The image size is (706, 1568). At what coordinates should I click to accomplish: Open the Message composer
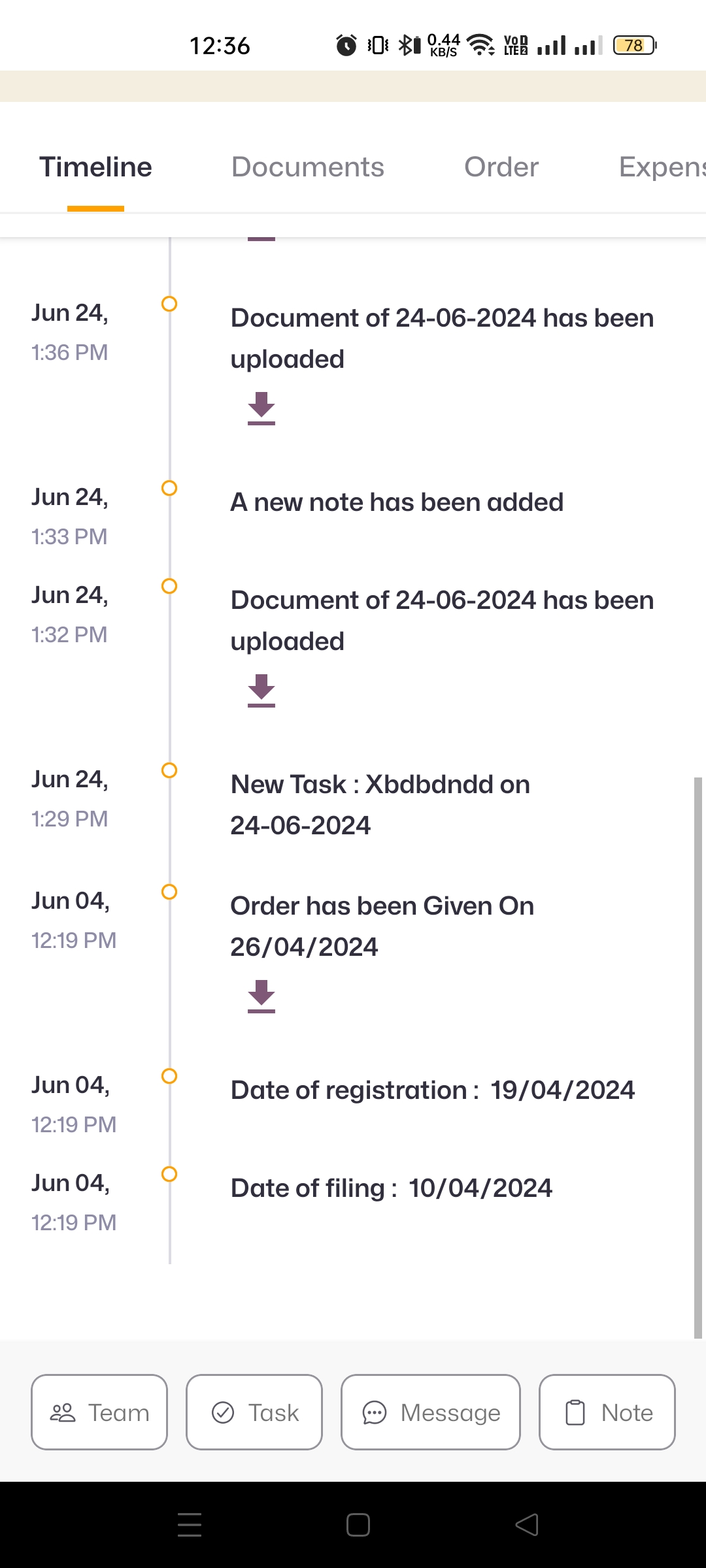click(431, 1413)
